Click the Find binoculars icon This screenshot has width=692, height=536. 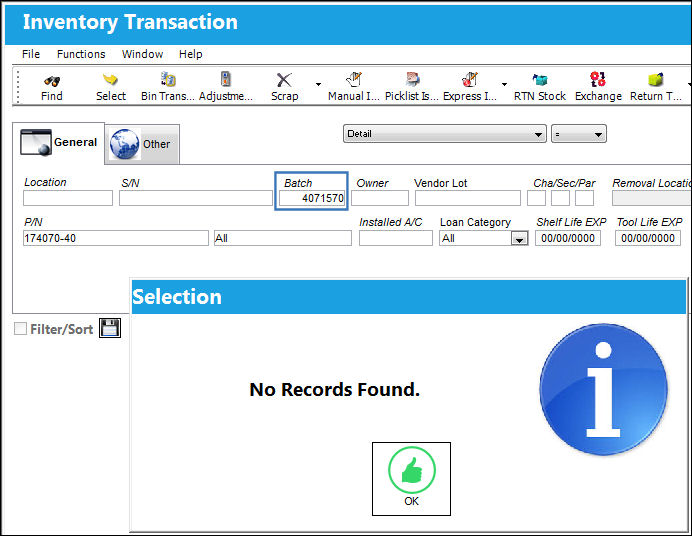[52, 81]
